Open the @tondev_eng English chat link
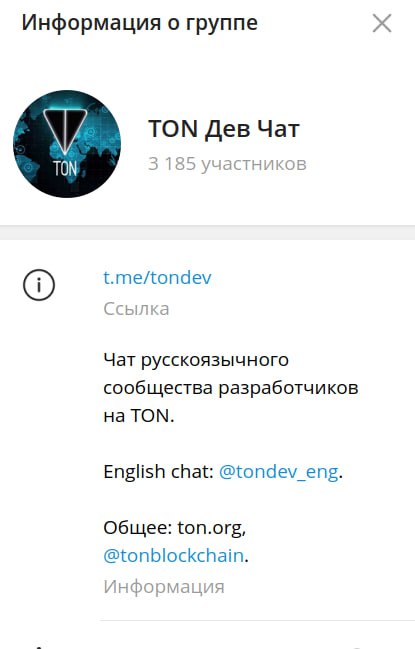Viewport: 415px width, 649px height. (278, 471)
